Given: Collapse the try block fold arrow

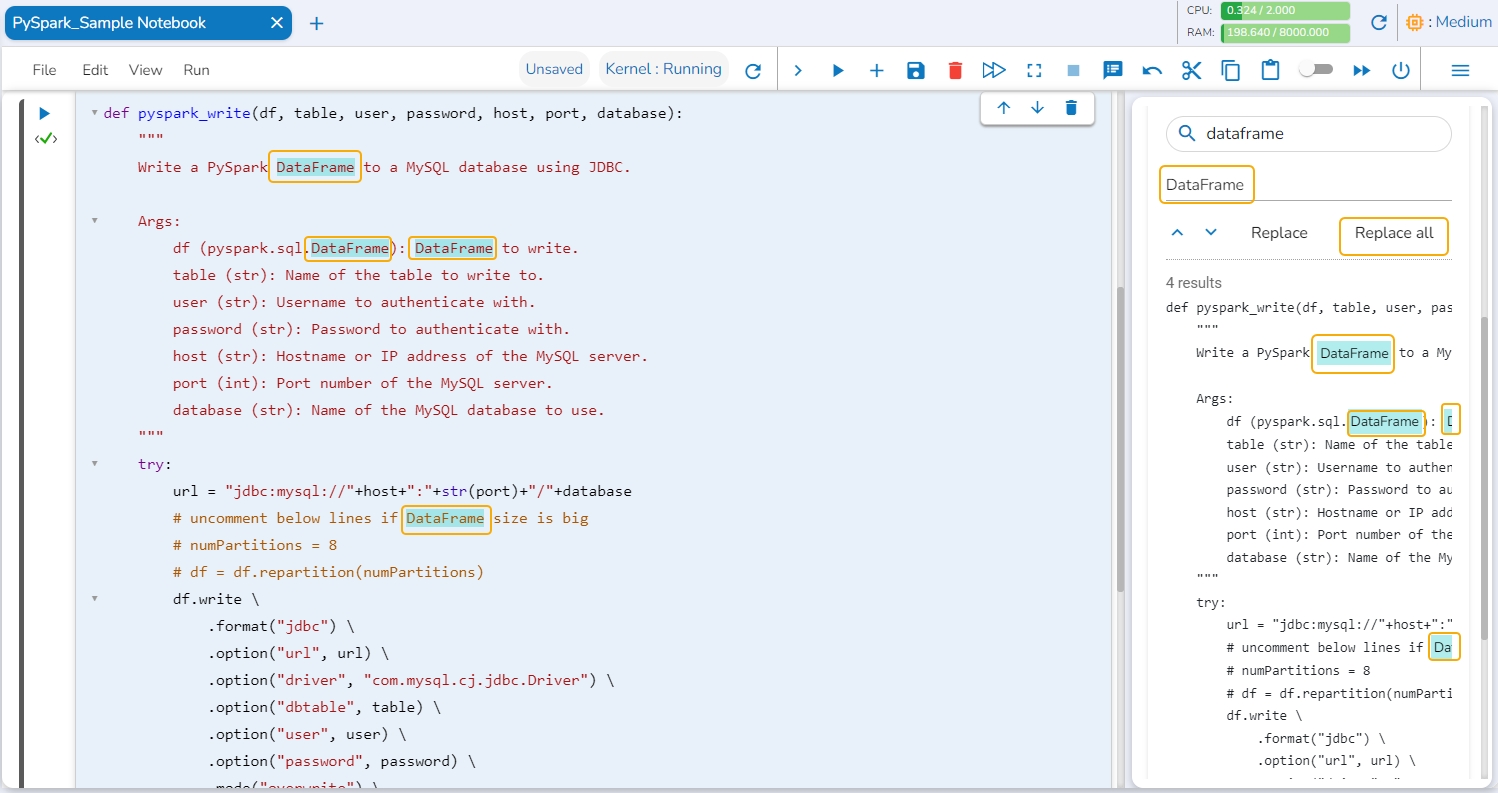Looking at the screenshot, I should 94,464.
